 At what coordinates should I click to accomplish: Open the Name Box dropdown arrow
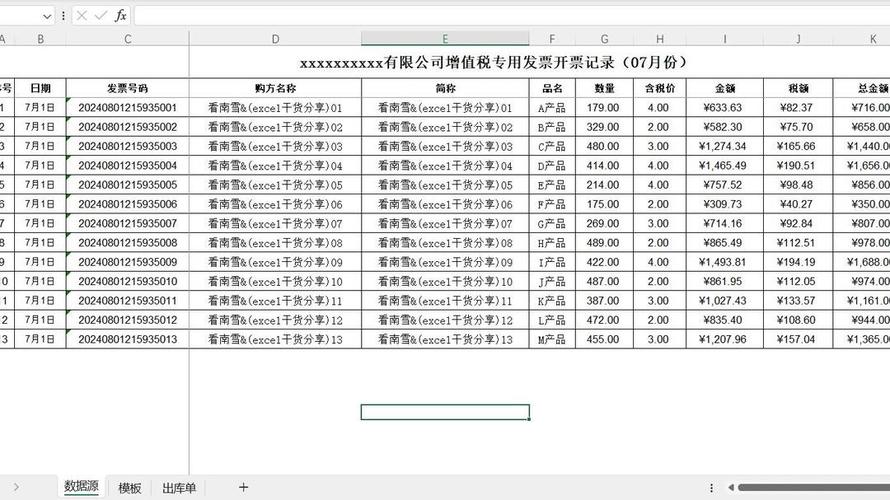point(47,16)
